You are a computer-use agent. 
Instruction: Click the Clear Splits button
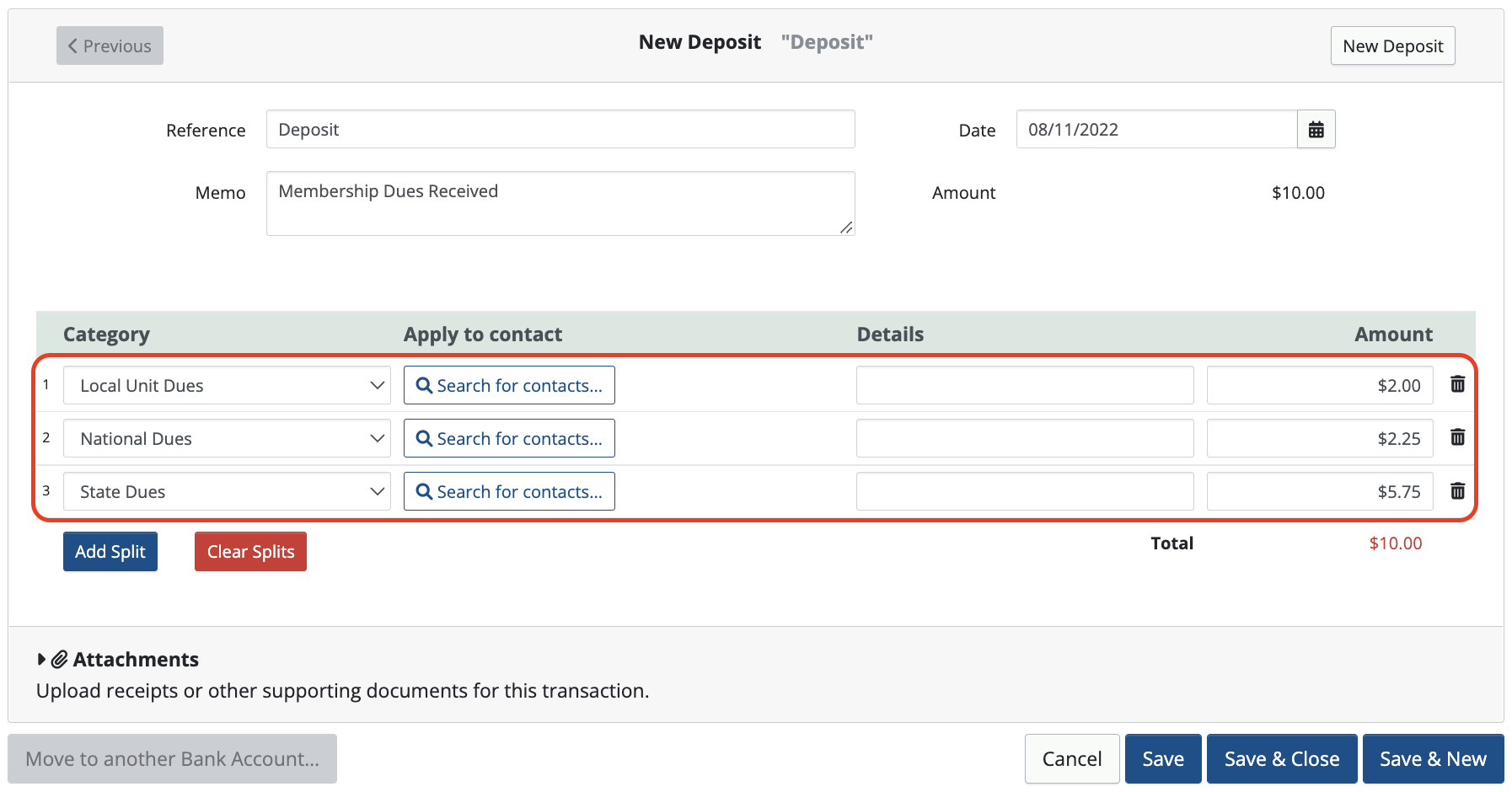(250, 552)
